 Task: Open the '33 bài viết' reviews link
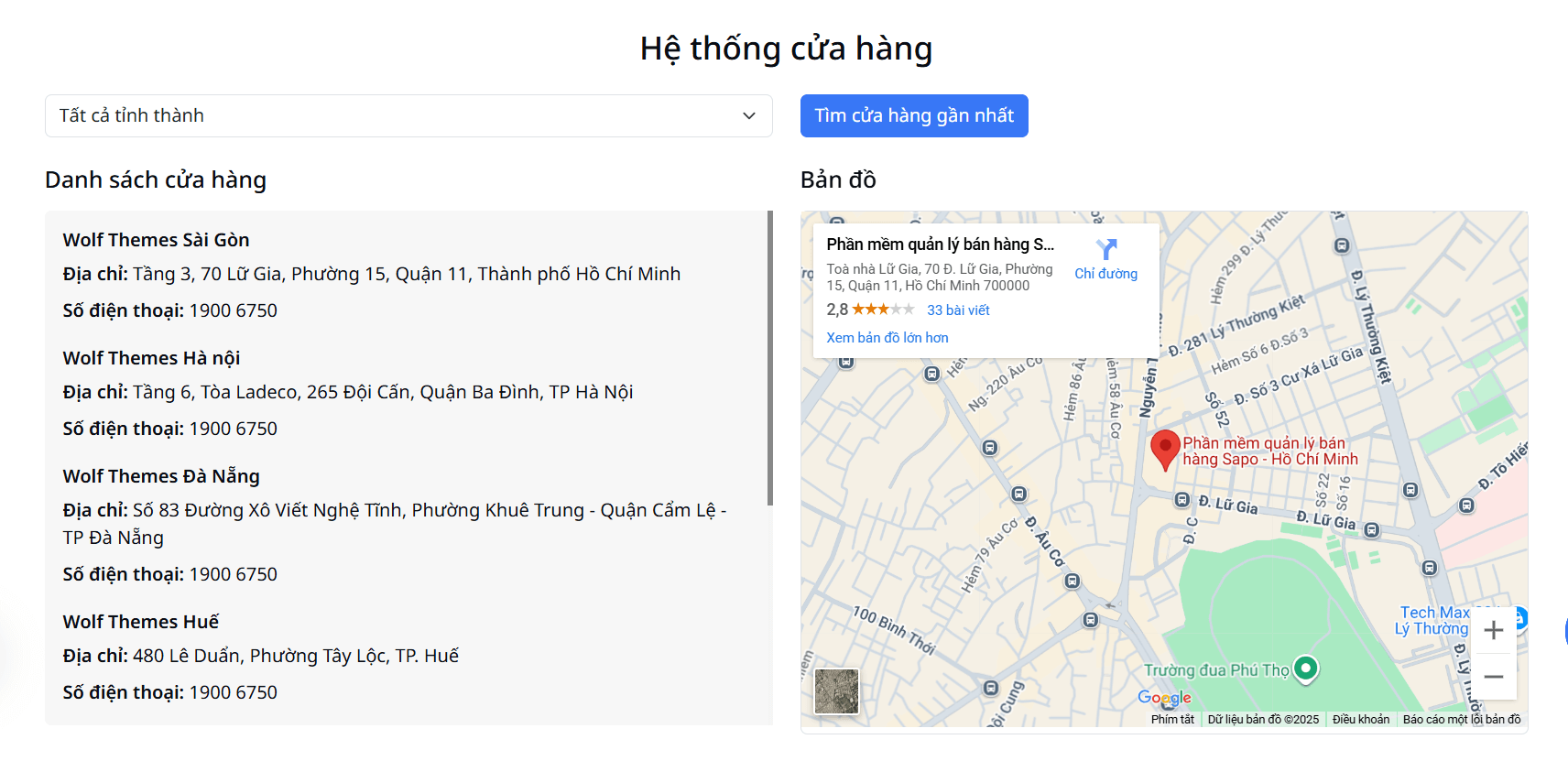[958, 310]
